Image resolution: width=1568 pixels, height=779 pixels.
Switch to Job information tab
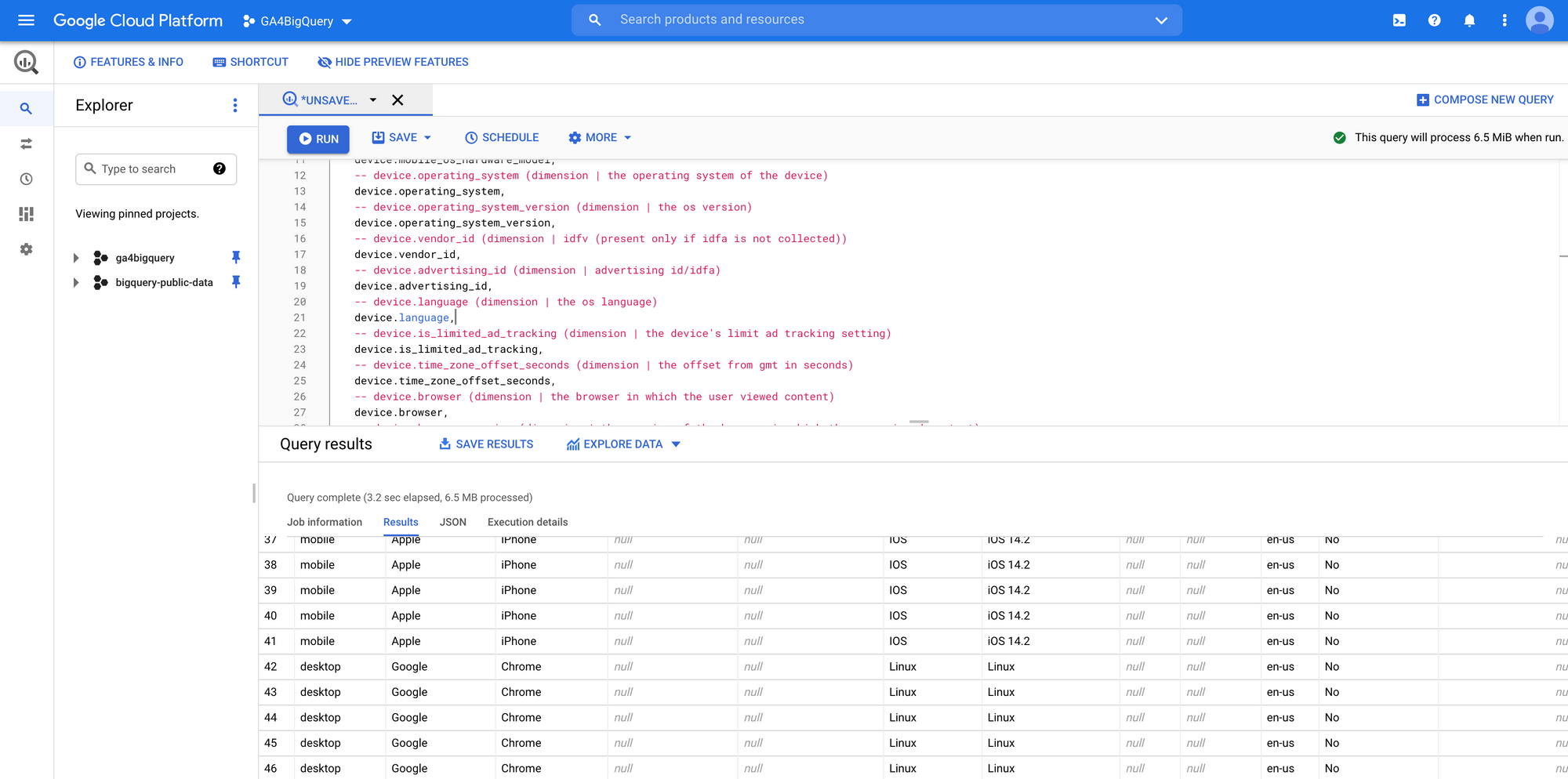coord(325,522)
